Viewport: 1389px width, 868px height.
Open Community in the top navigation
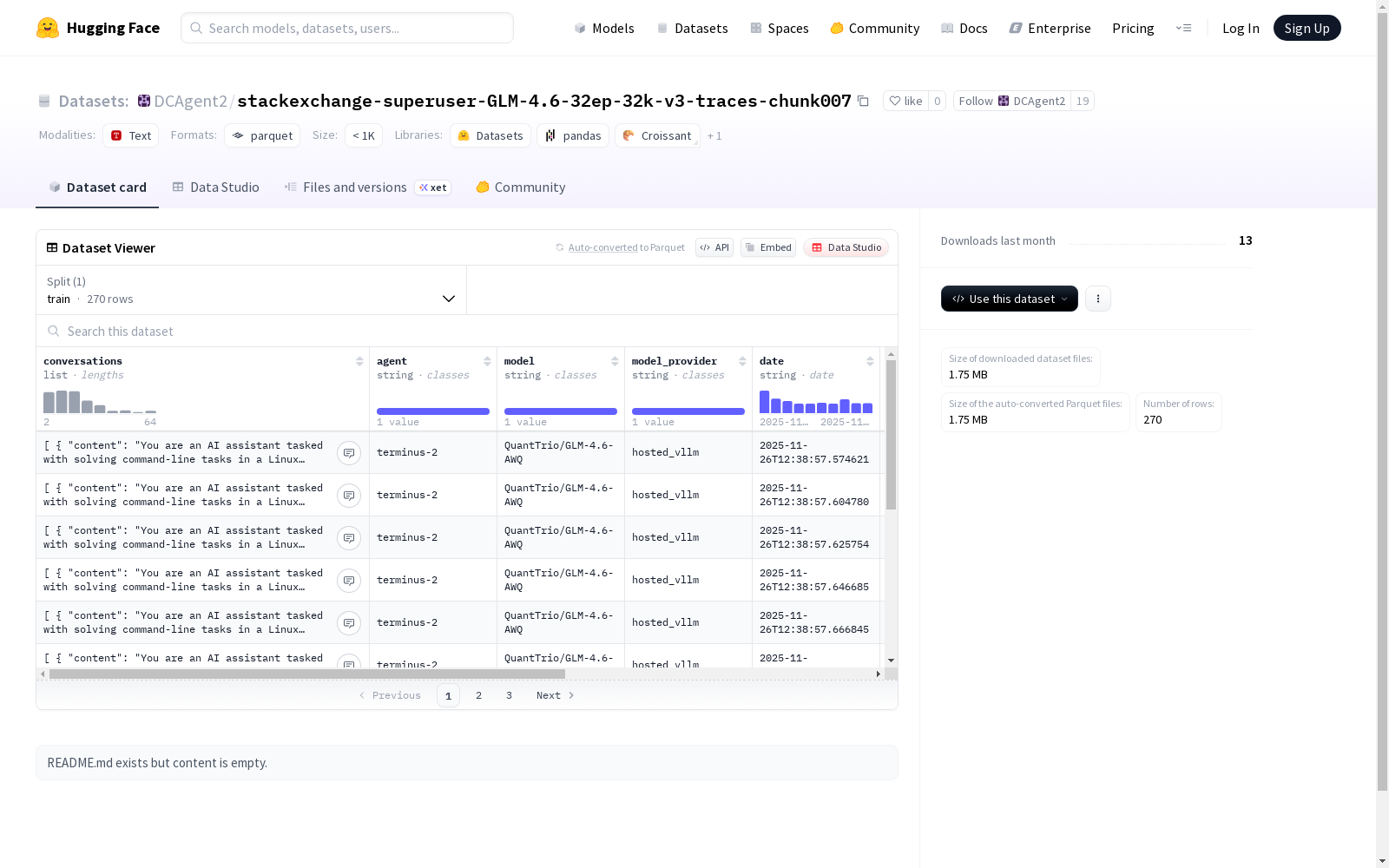coord(875,28)
